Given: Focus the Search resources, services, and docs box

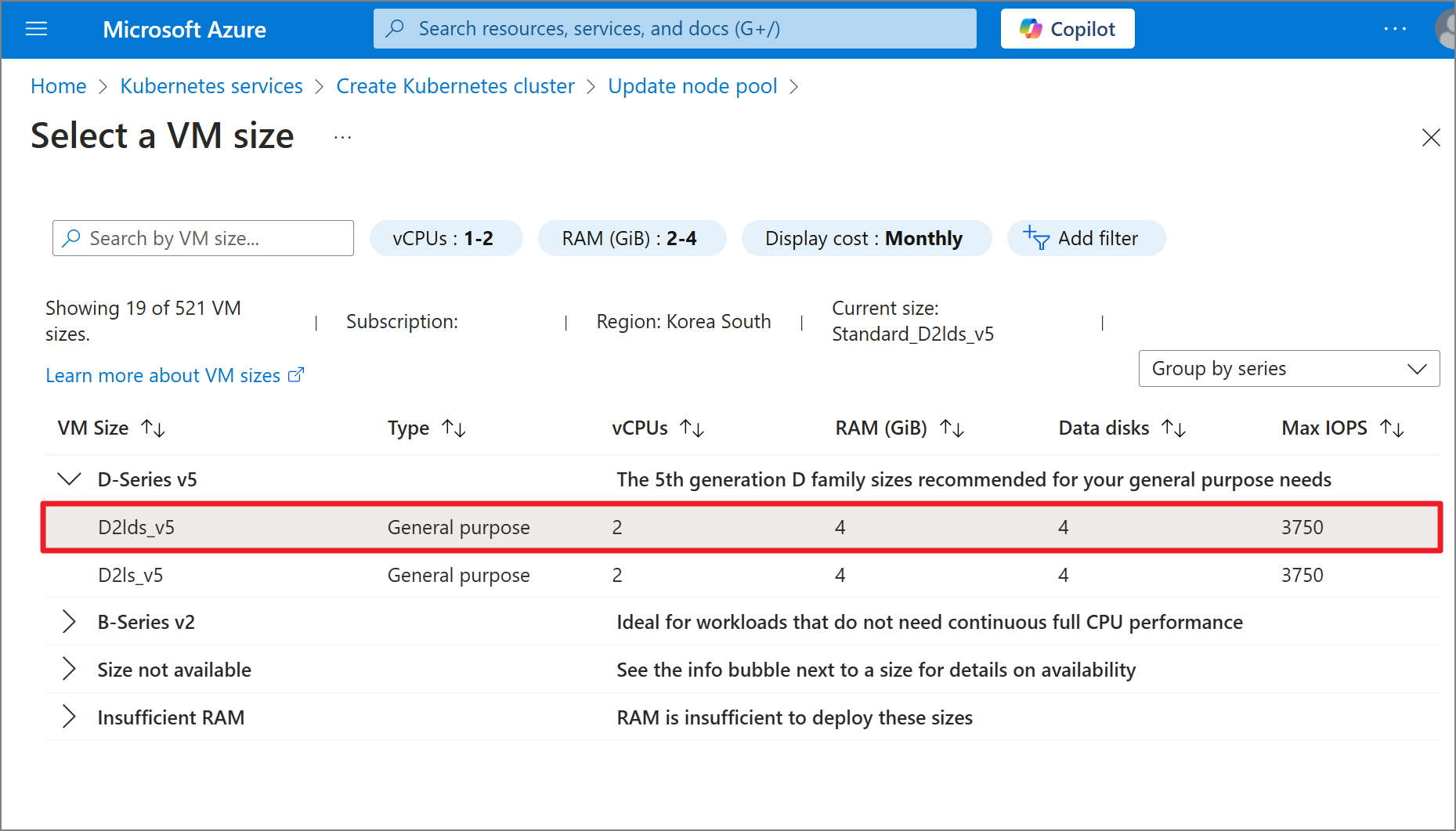Looking at the screenshot, I should point(674,29).
